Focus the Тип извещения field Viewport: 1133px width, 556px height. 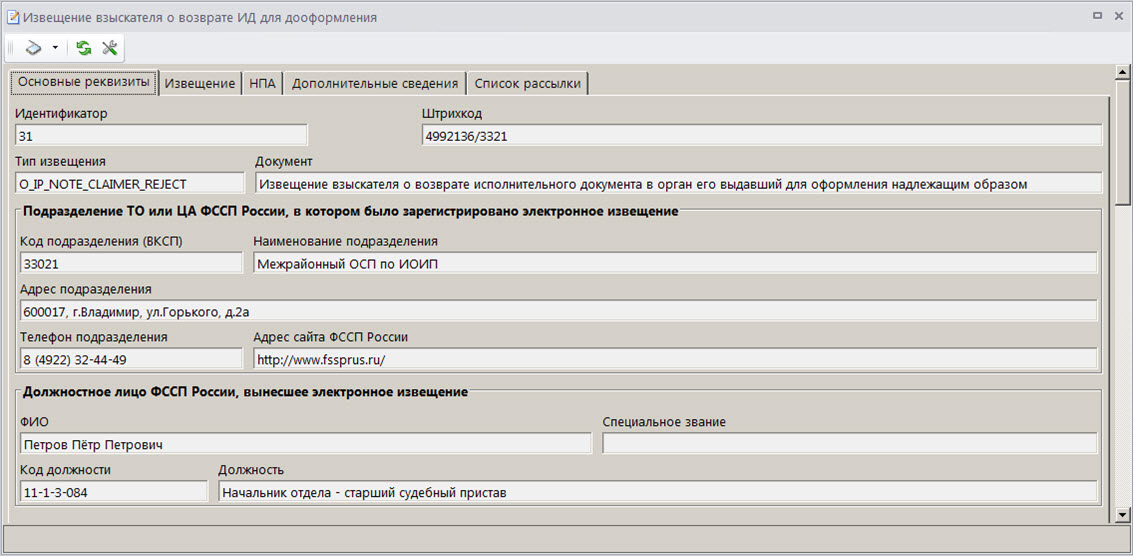click(130, 184)
